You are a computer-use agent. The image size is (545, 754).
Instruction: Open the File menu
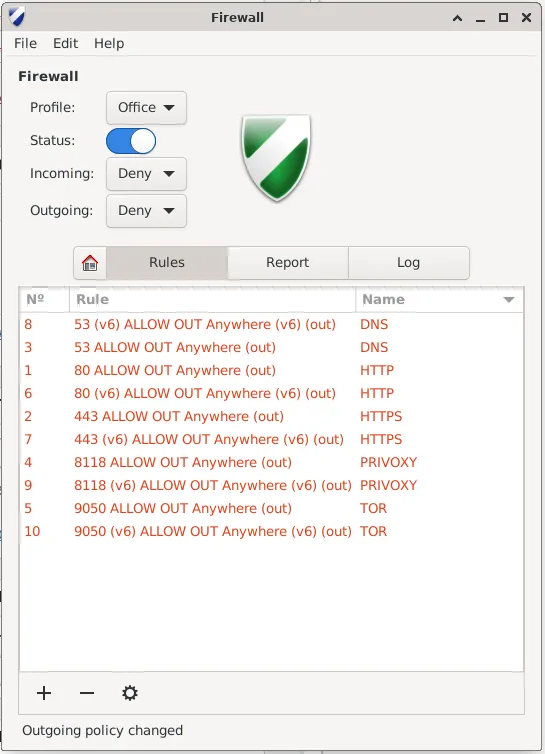coord(25,43)
